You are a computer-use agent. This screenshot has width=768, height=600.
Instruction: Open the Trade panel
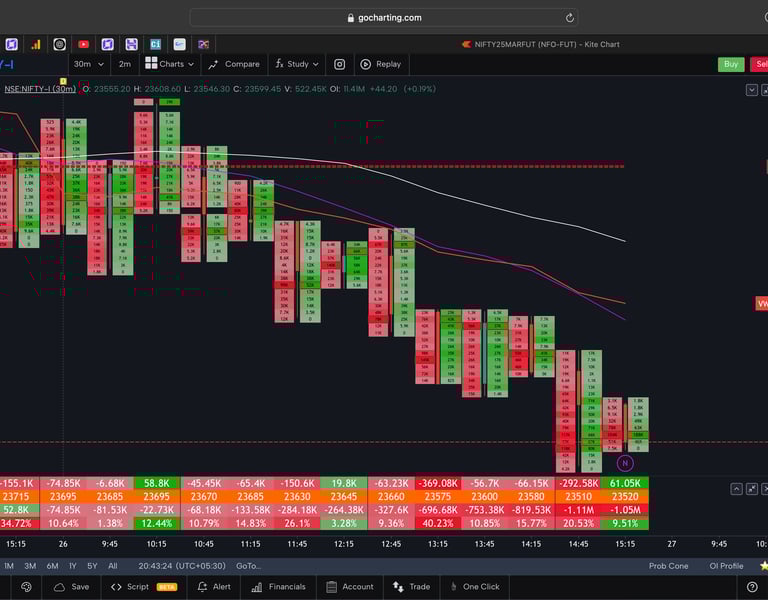click(411, 587)
